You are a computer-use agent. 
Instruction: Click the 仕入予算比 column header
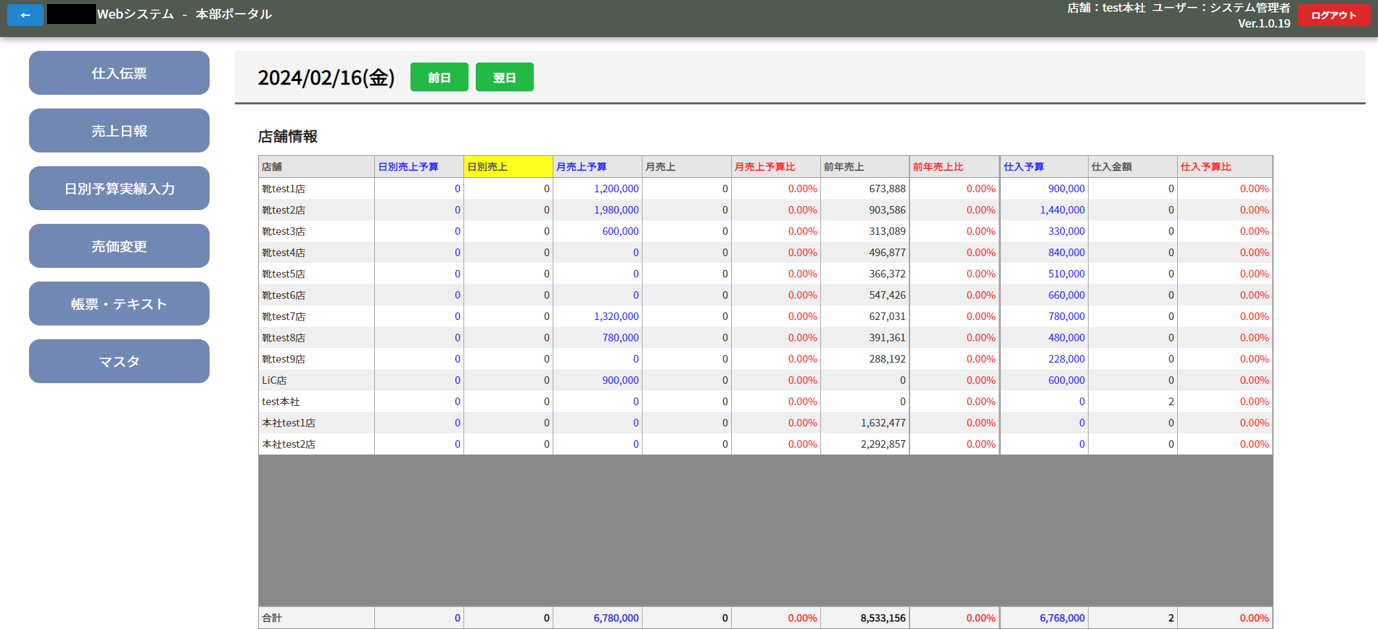pyautogui.click(x=1224, y=167)
